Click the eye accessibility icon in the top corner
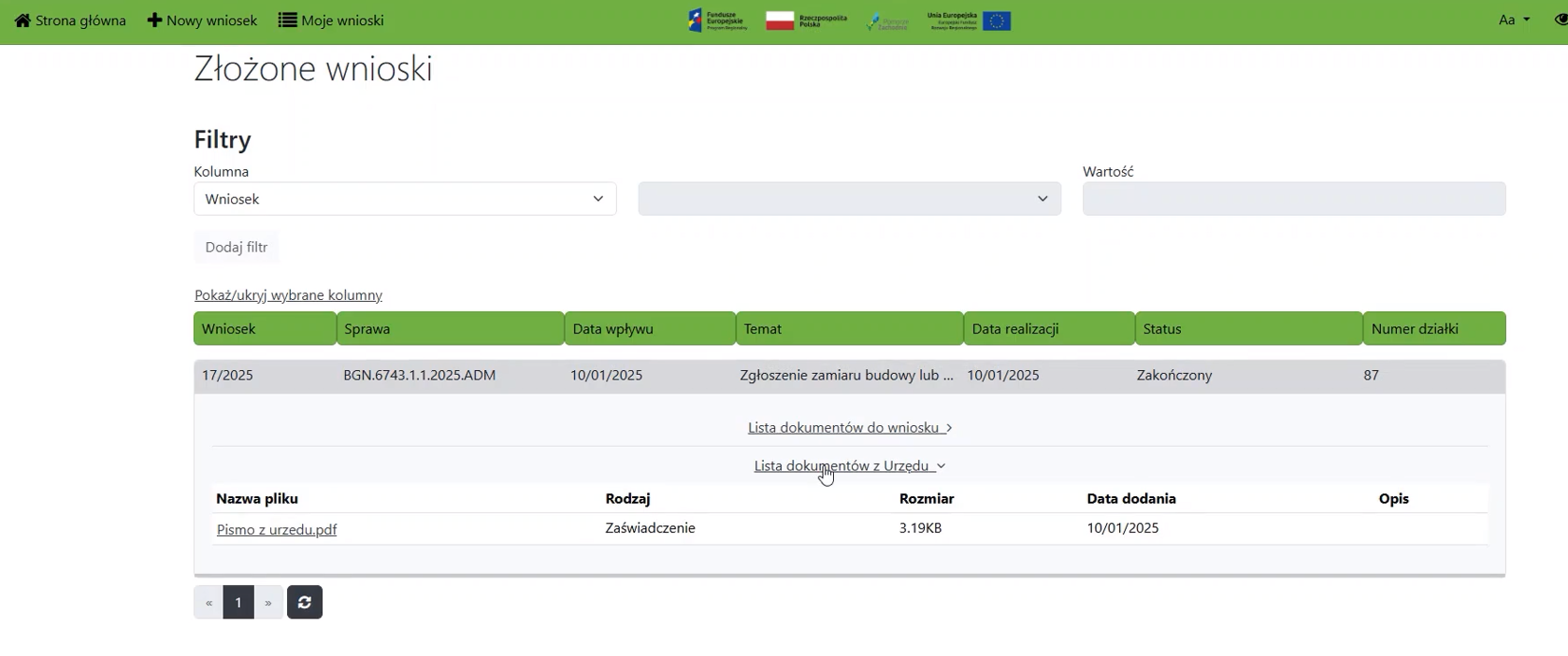 pyautogui.click(x=1560, y=20)
